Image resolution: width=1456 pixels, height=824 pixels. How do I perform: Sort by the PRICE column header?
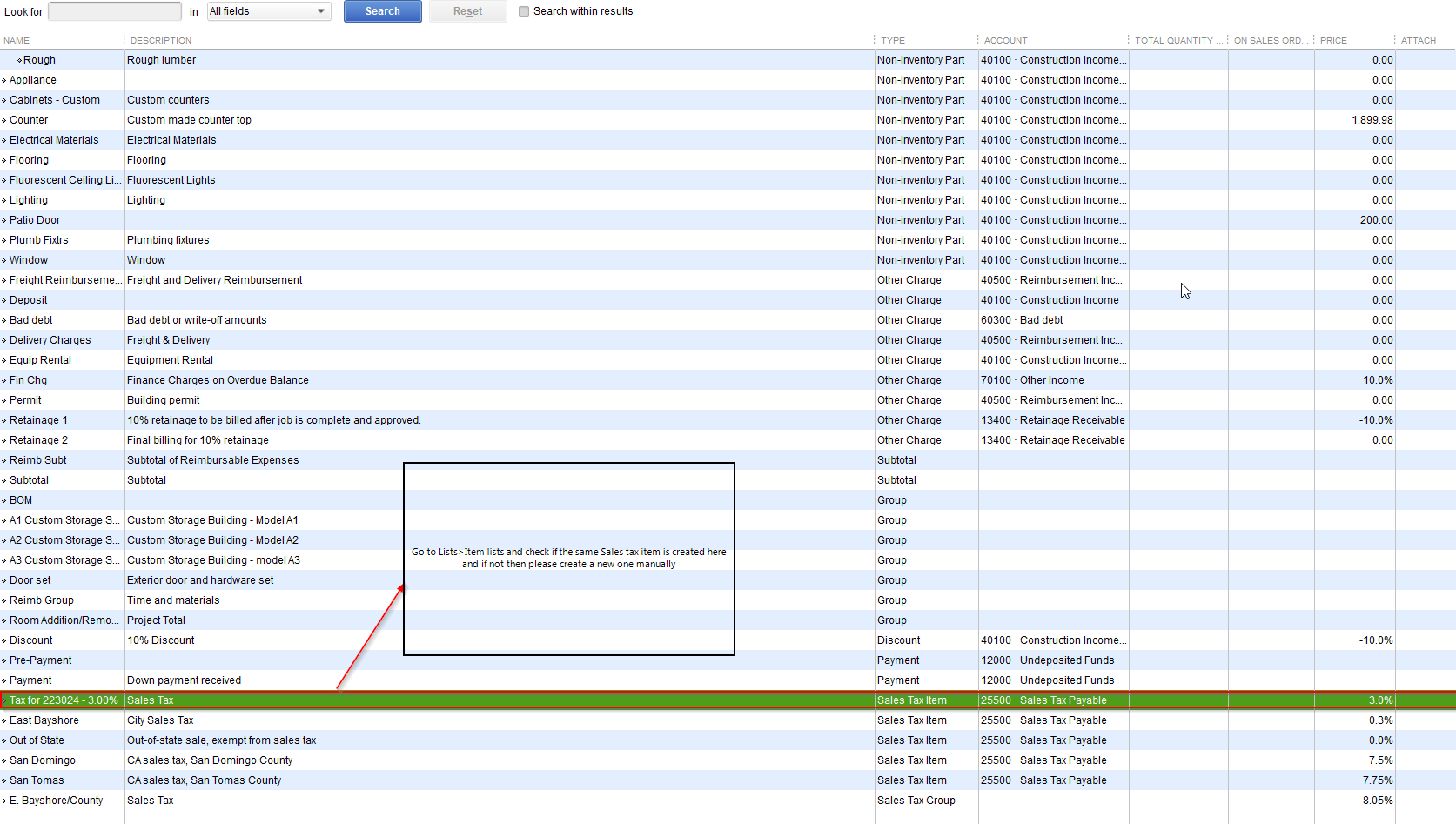tap(1333, 40)
